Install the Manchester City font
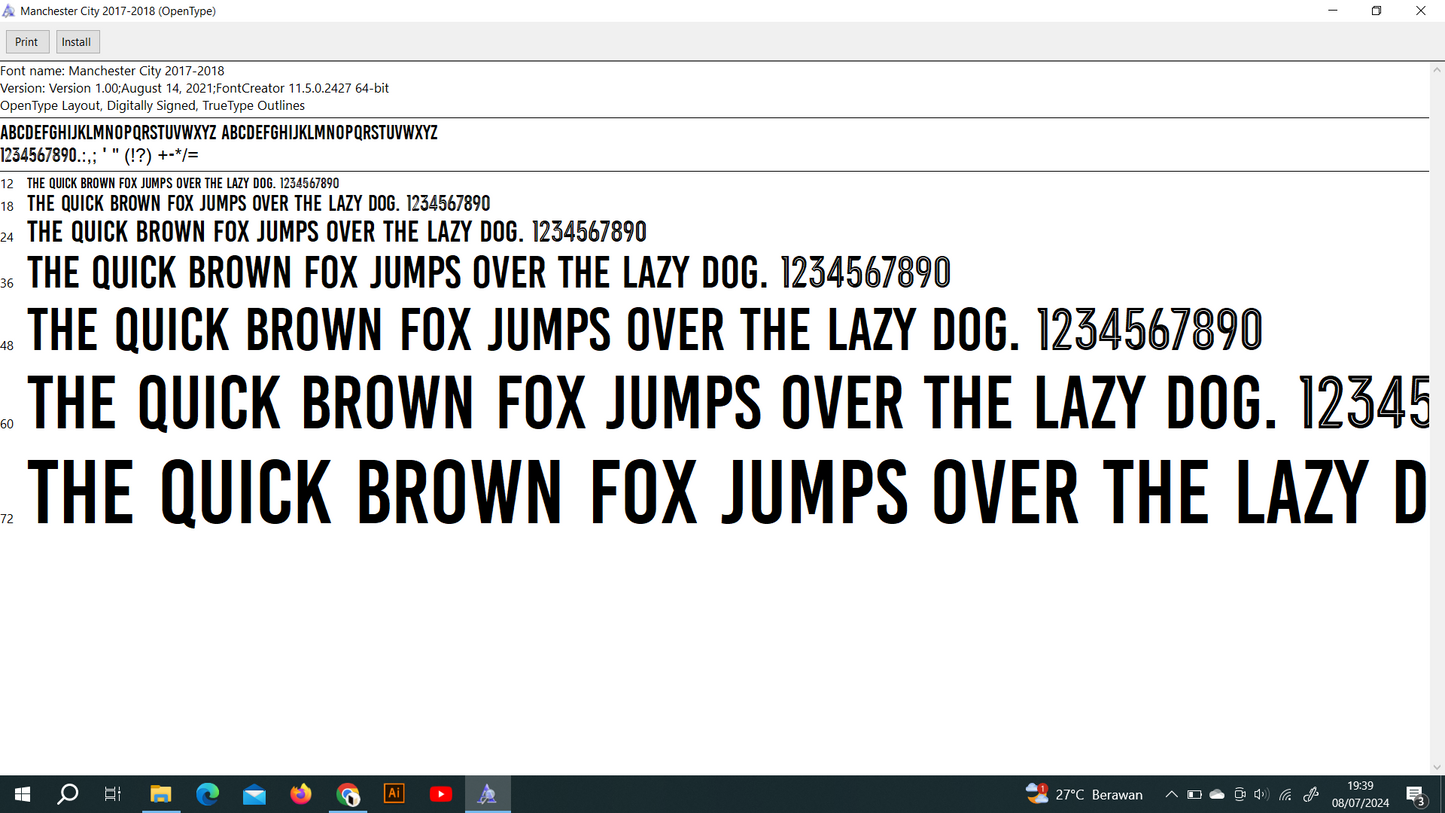 [x=77, y=42]
